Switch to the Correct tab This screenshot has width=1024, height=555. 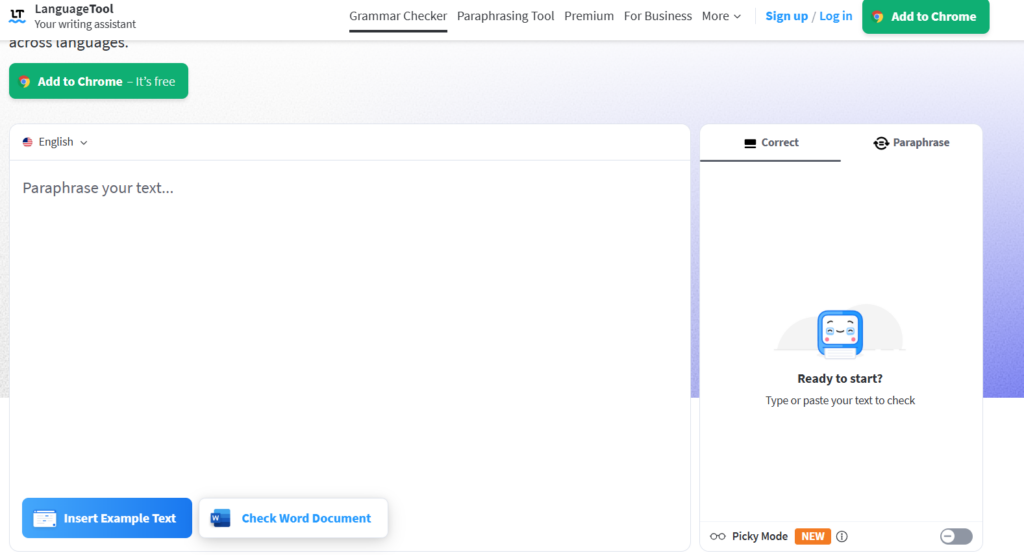click(x=771, y=142)
